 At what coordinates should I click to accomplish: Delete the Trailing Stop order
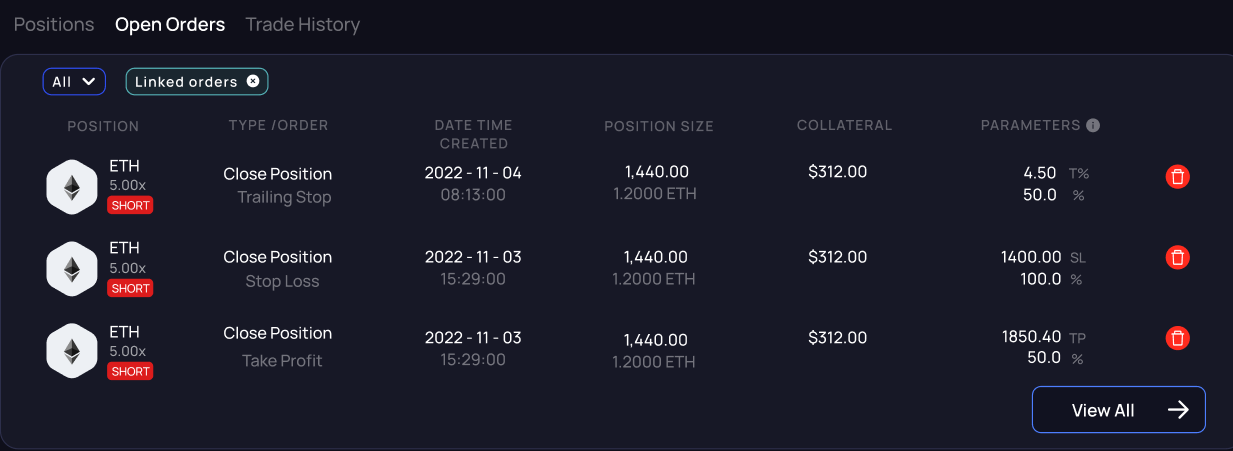pyautogui.click(x=1177, y=177)
